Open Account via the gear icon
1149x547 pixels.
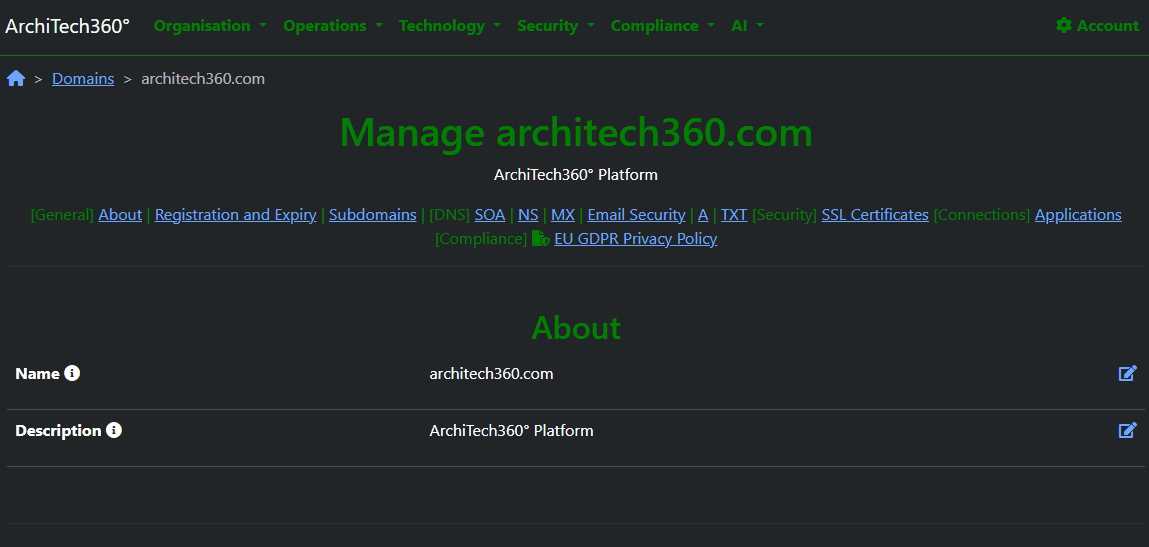[1064, 26]
